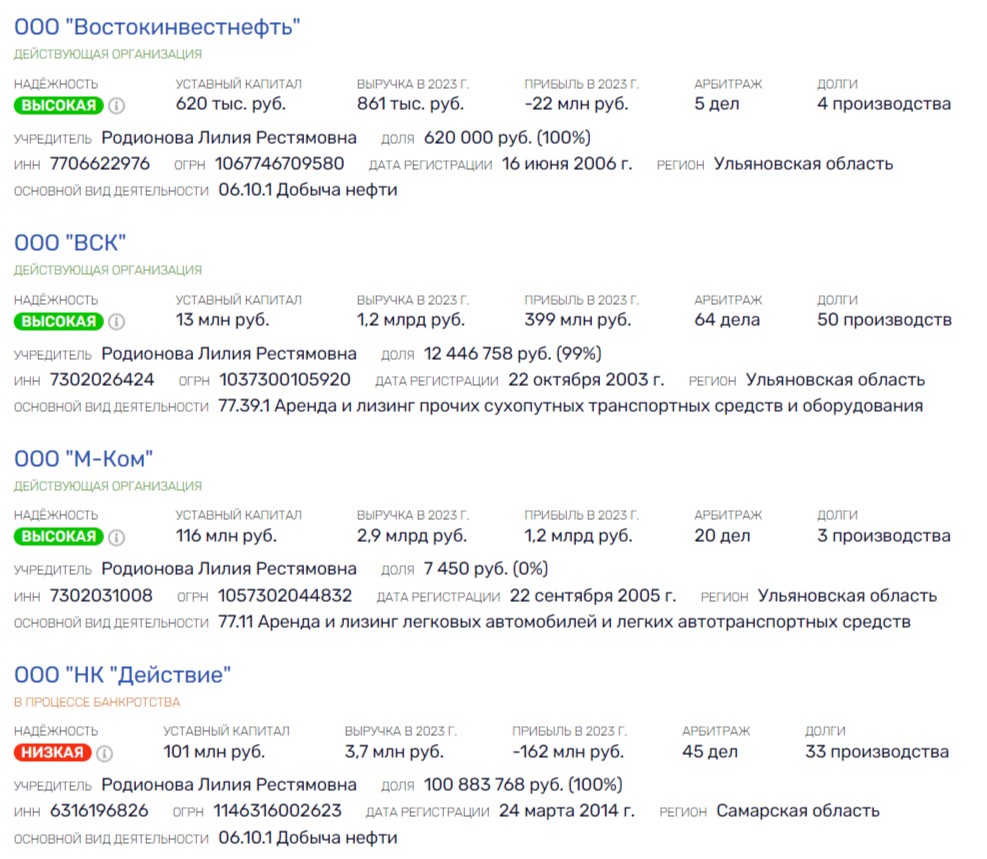
Task: Open the ООО "ВСК" company link
Action: [x=70, y=243]
